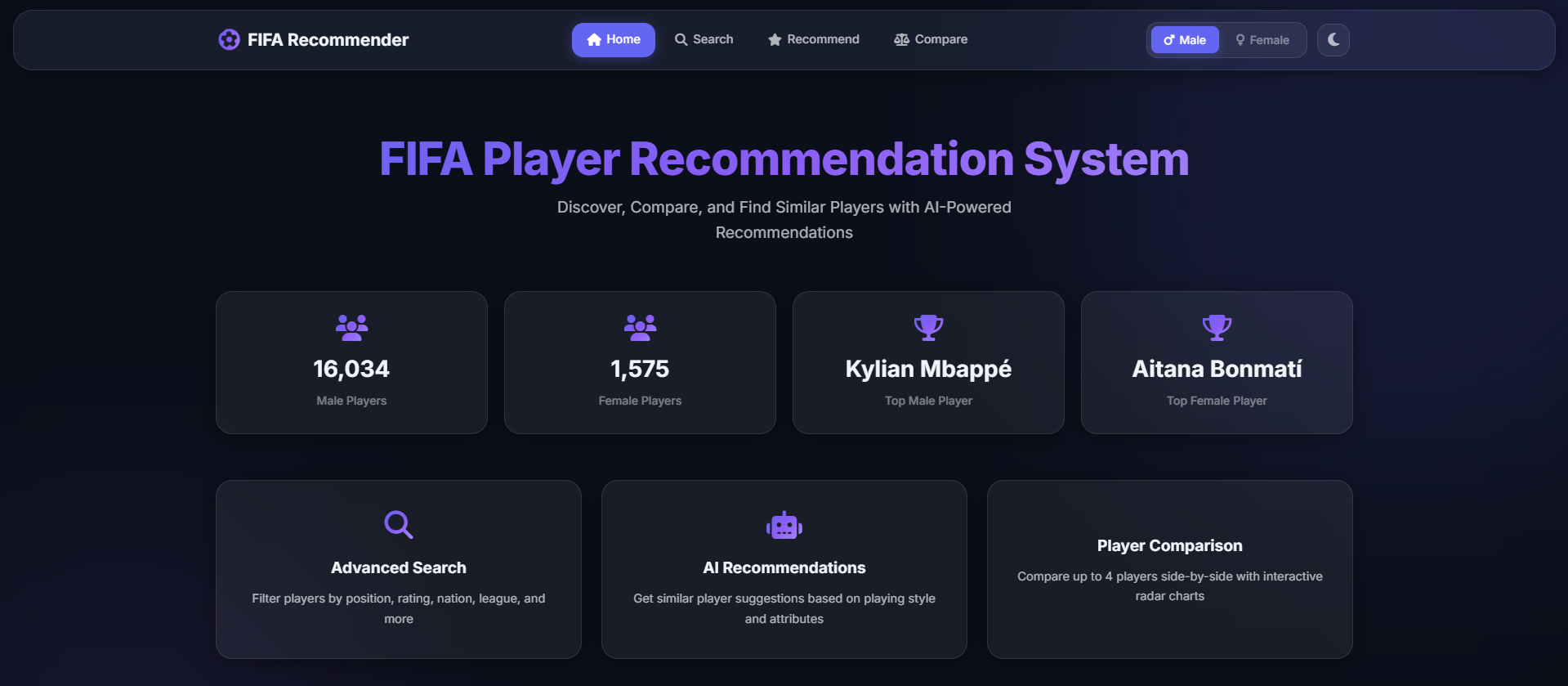Open the FIFA Recommender brand link text

[x=328, y=40]
